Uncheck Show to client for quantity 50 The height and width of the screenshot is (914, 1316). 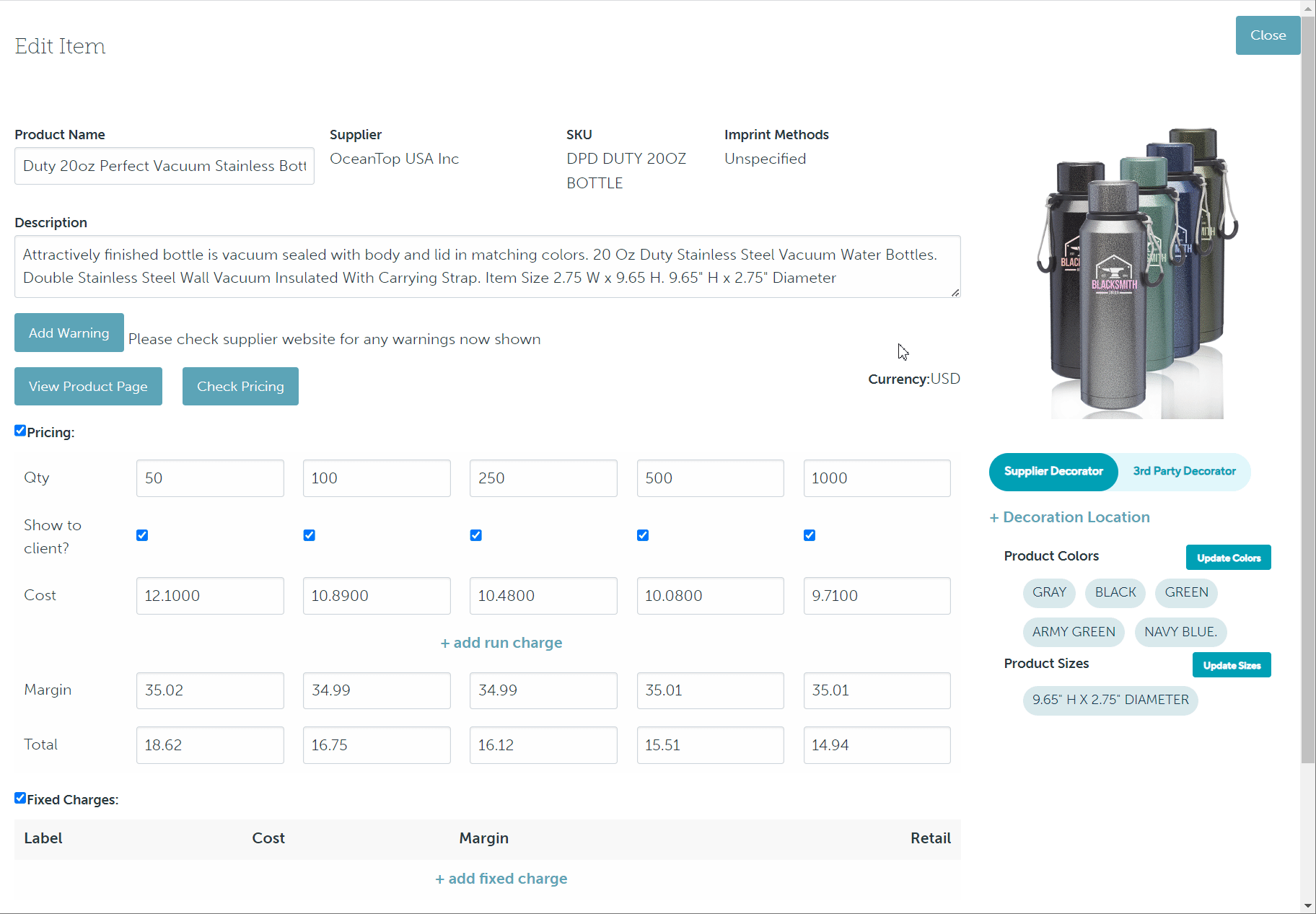pyautogui.click(x=142, y=535)
